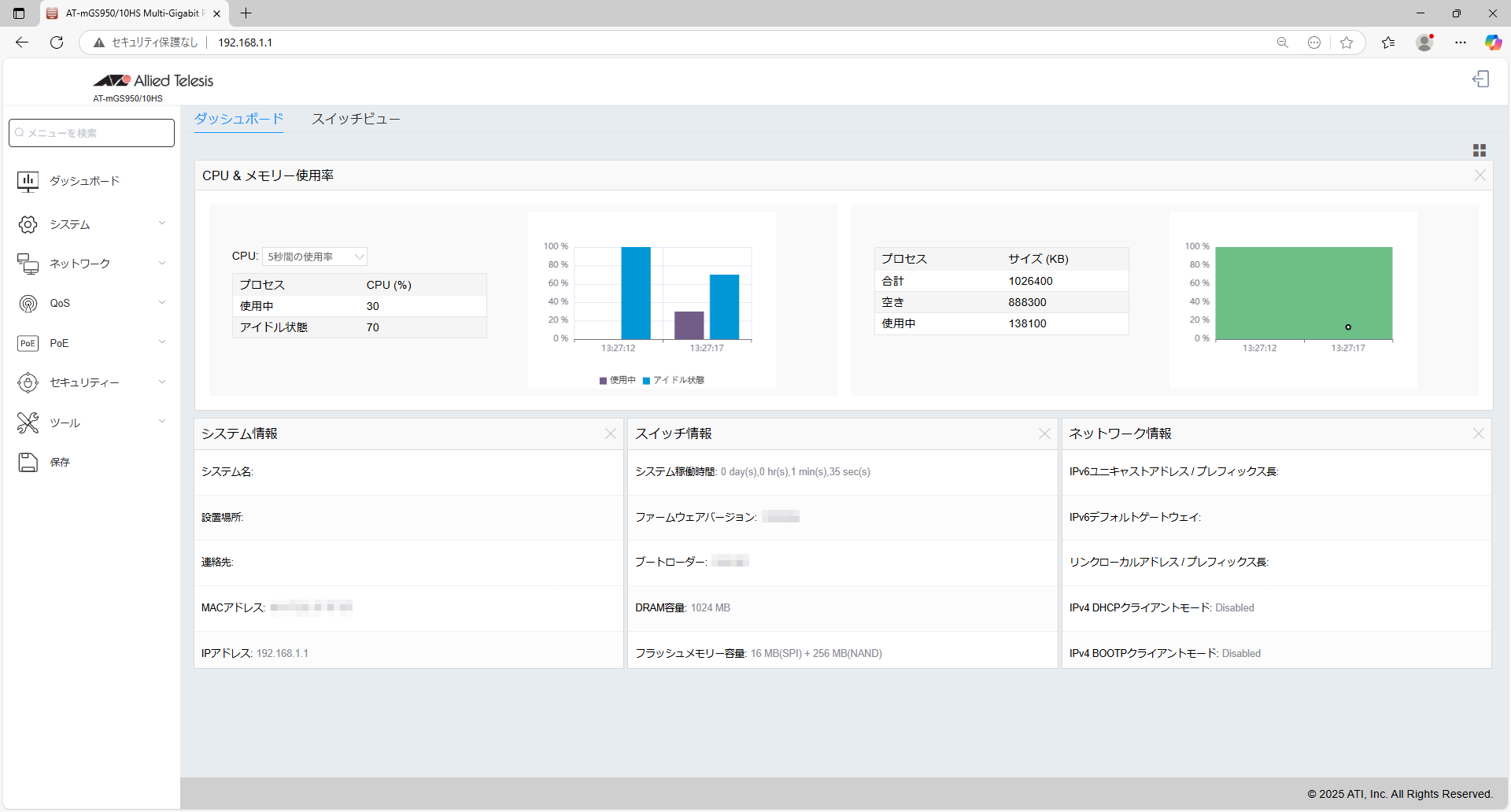Click the logout icon at top right

(1480, 79)
